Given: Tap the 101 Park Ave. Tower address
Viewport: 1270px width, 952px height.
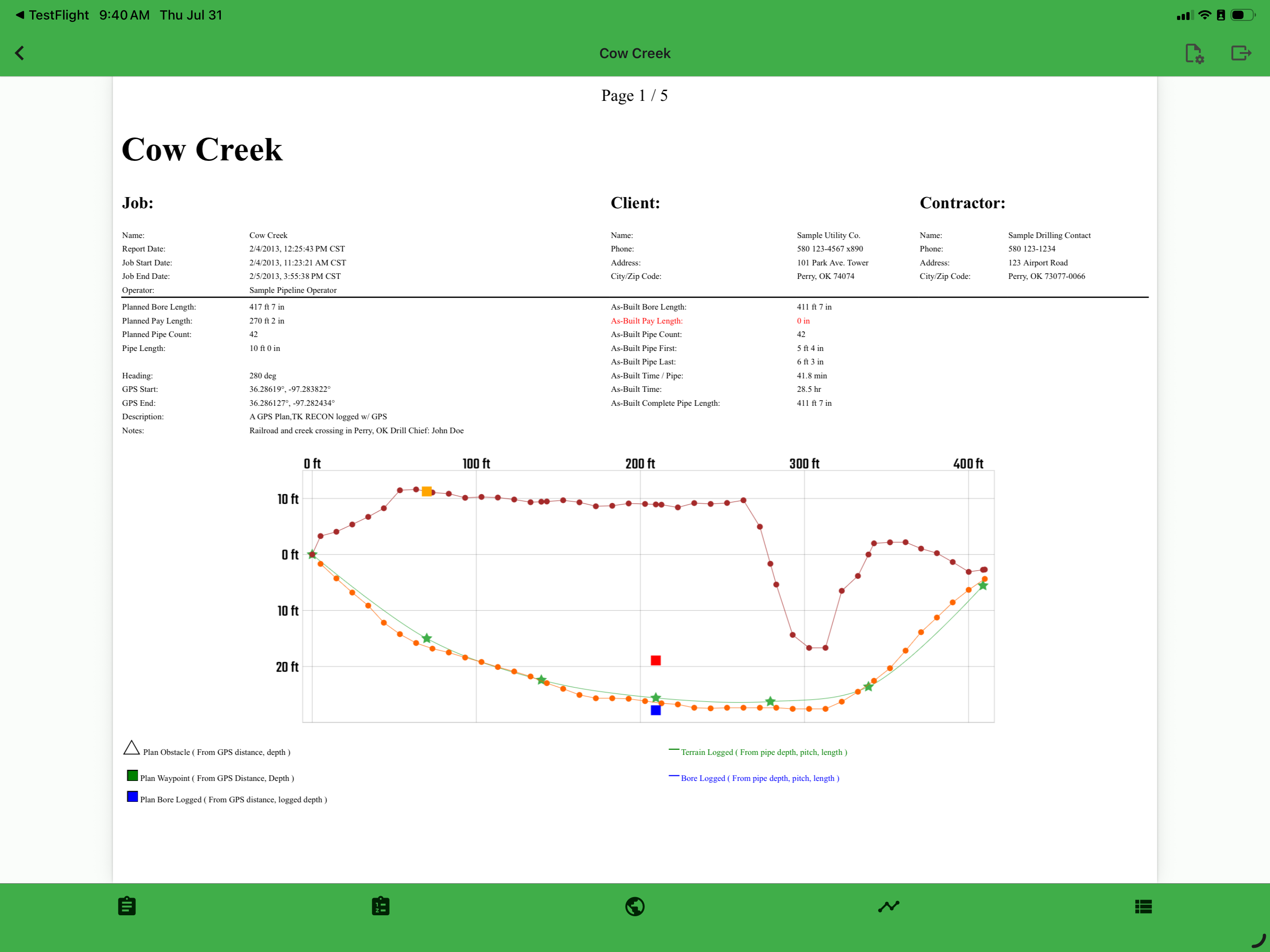Looking at the screenshot, I should pyautogui.click(x=833, y=263).
